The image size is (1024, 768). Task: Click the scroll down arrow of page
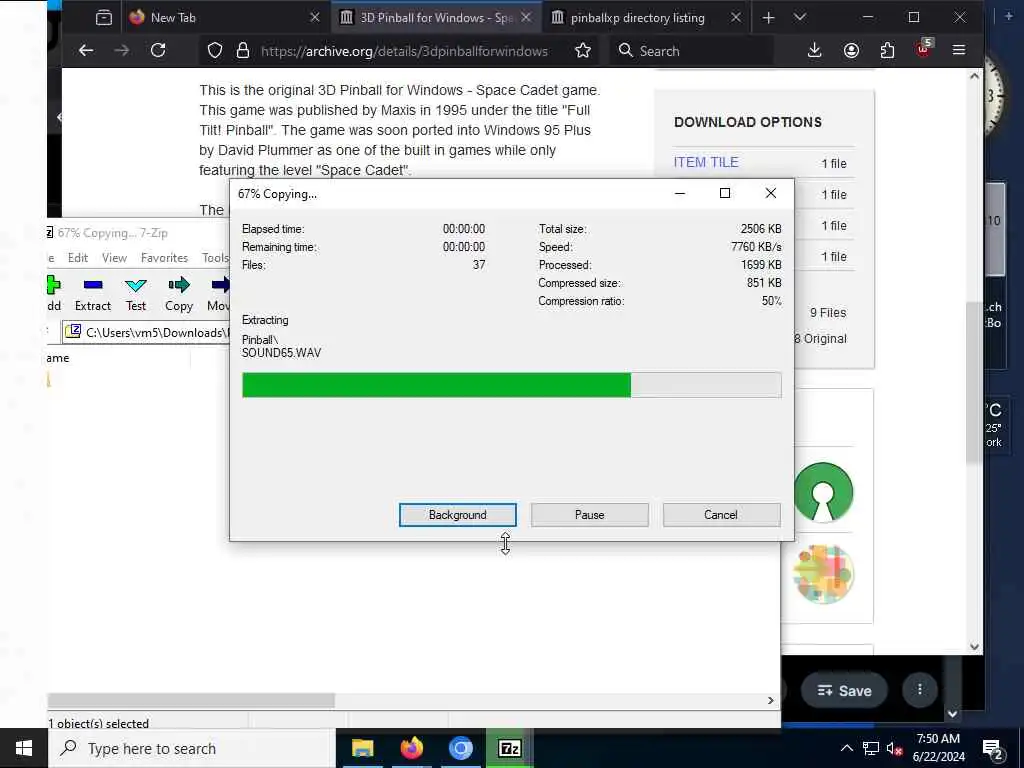[974, 647]
